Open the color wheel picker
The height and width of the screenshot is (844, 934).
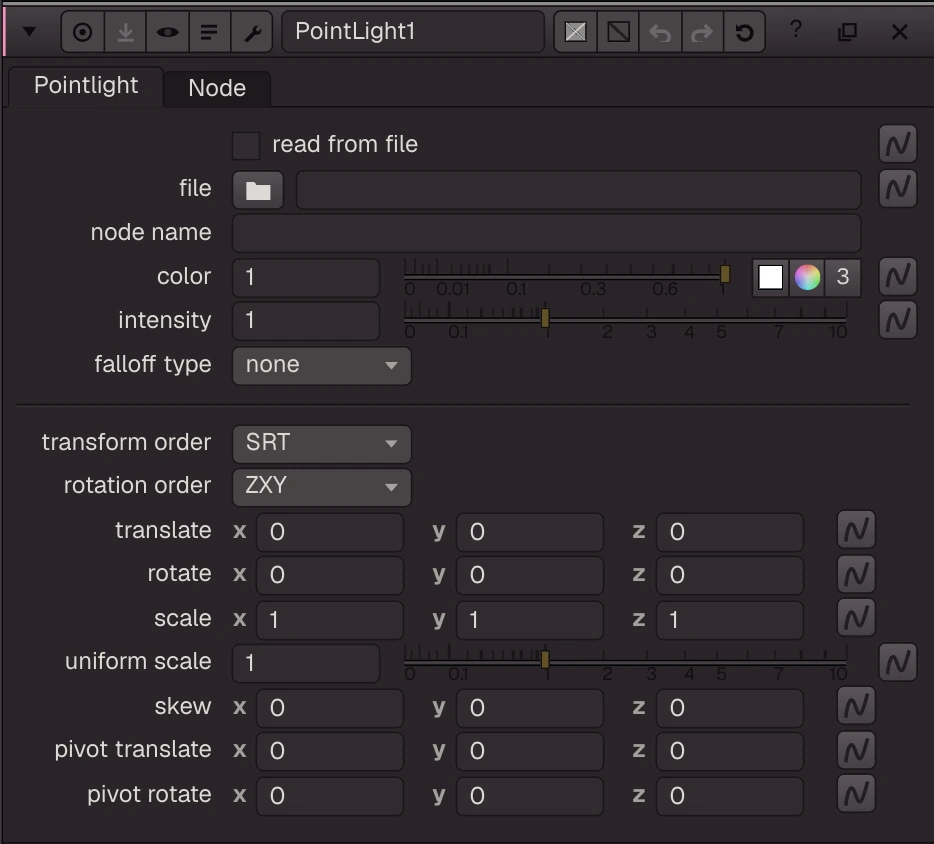[x=807, y=278]
